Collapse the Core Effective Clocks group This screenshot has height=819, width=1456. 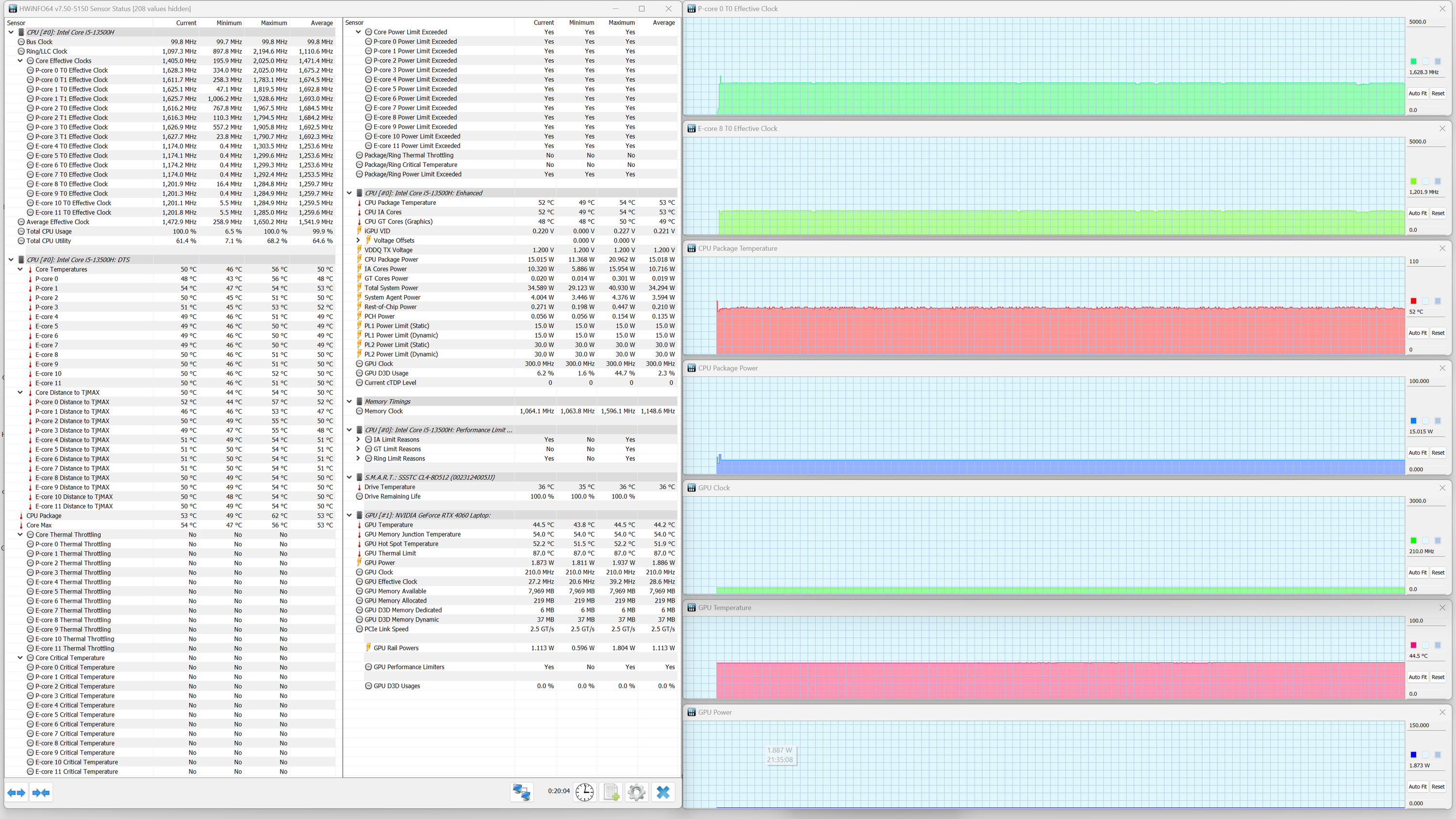coord(20,61)
